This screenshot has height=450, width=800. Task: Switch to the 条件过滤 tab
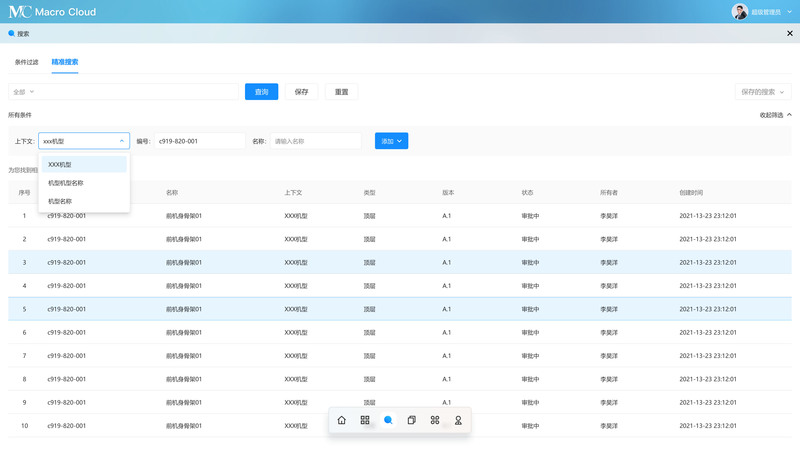tap(27, 62)
